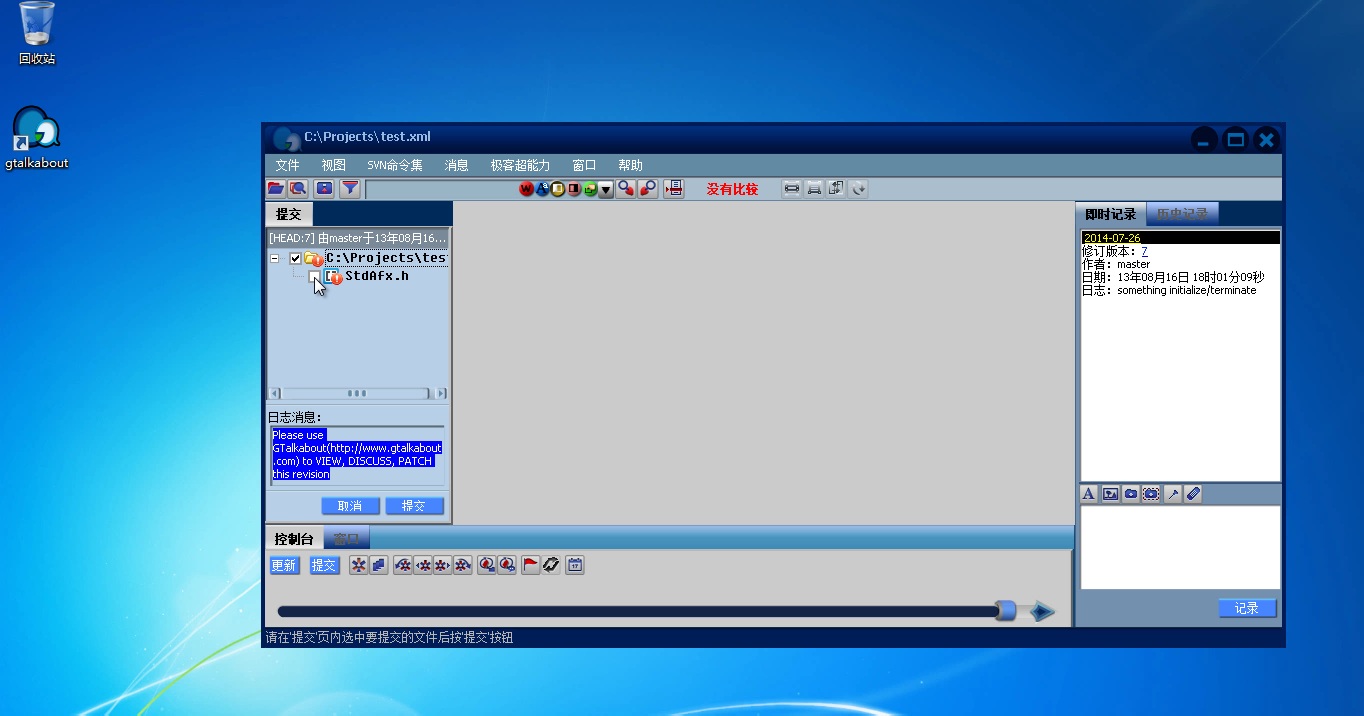Open the 消息 menu
1364x716 pixels.
pos(456,166)
